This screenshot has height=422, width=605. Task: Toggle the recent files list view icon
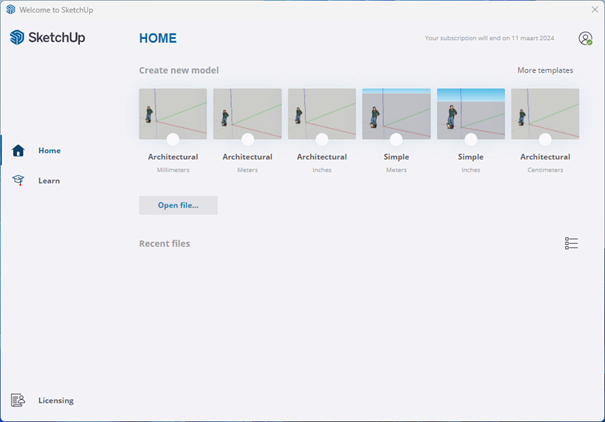[x=571, y=243]
